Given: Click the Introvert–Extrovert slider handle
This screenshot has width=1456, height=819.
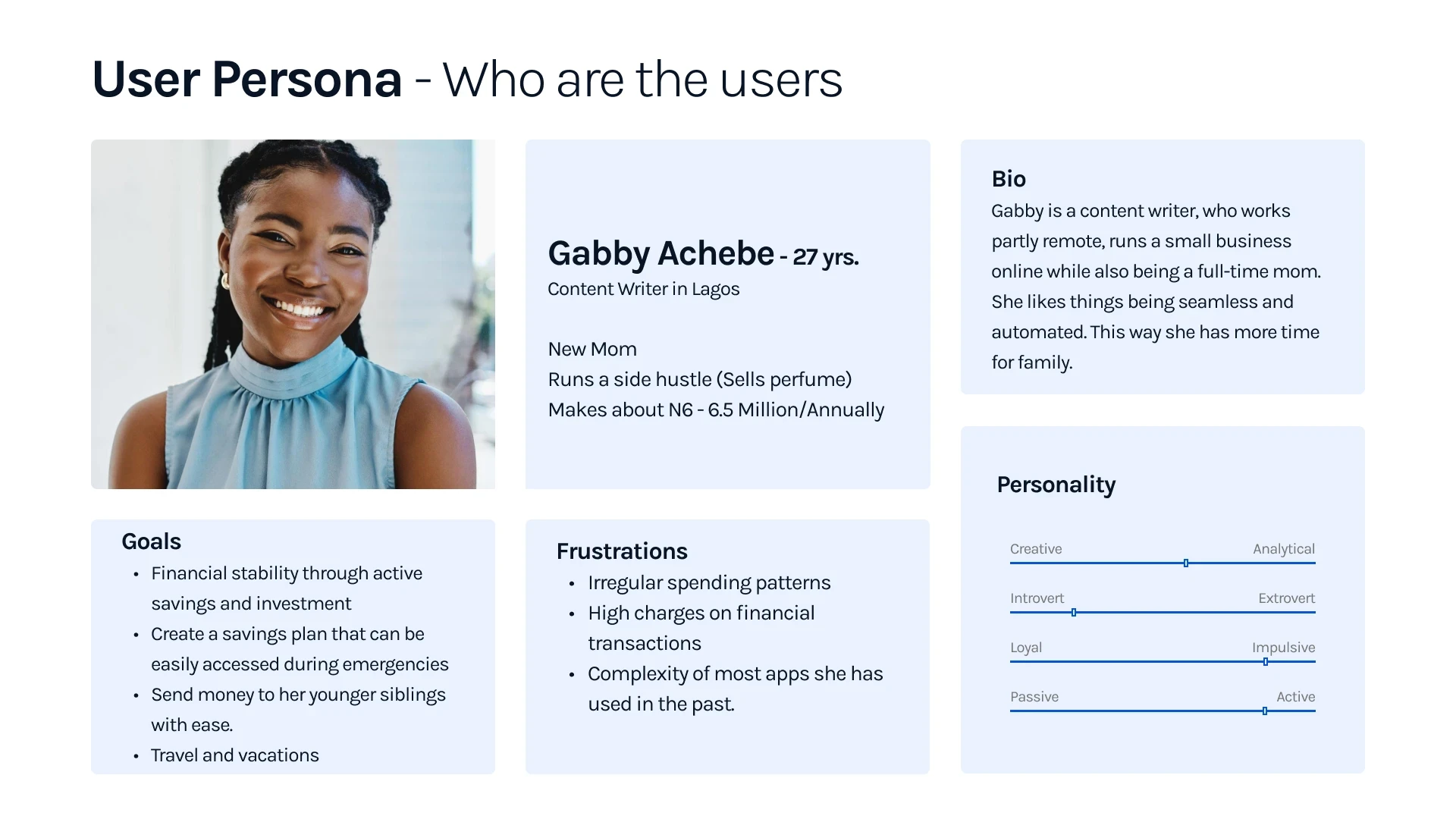Looking at the screenshot, I should [1074, 612].
